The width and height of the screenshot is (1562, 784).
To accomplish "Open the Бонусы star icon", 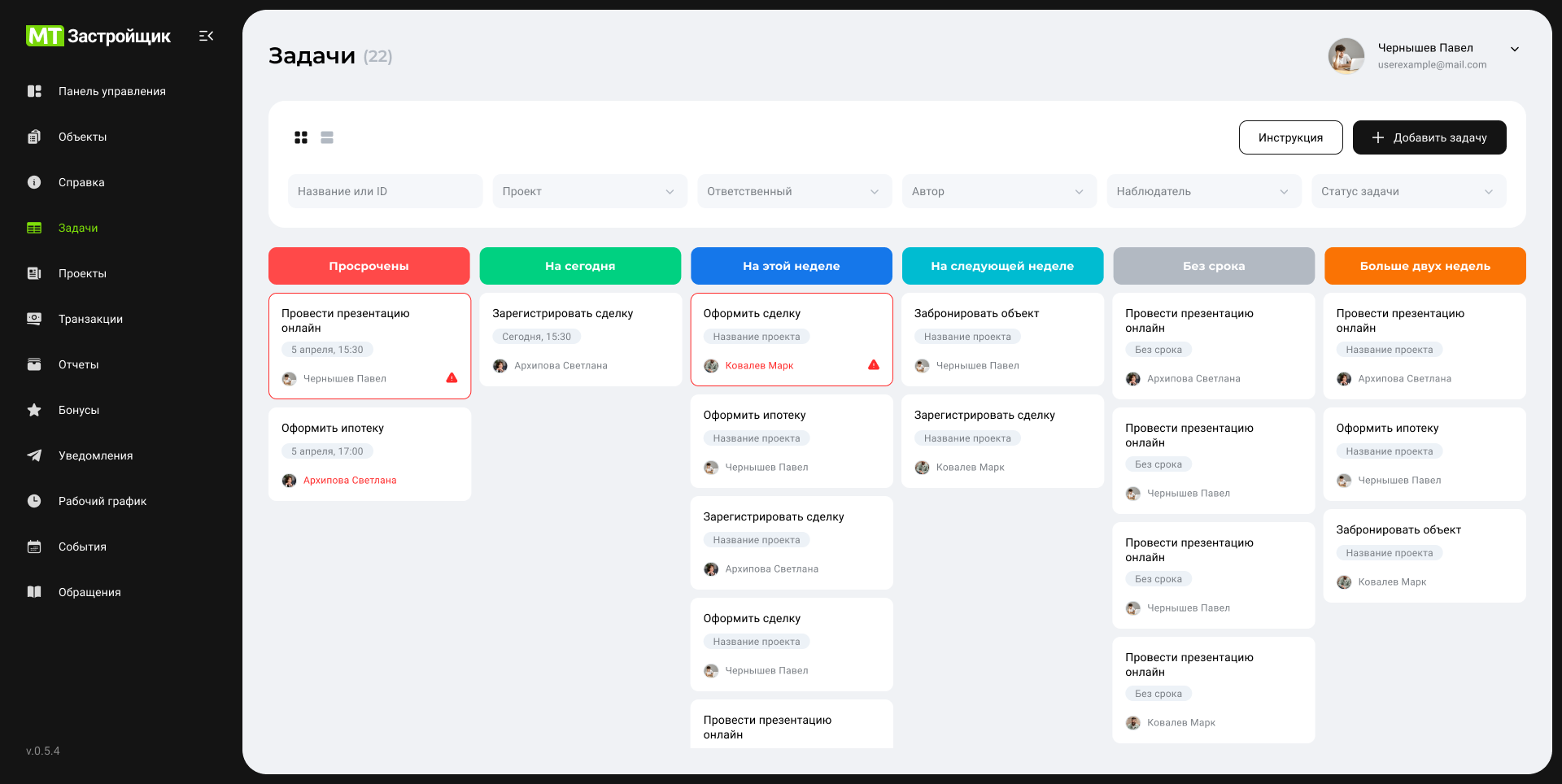I will (x=34, y=410).
